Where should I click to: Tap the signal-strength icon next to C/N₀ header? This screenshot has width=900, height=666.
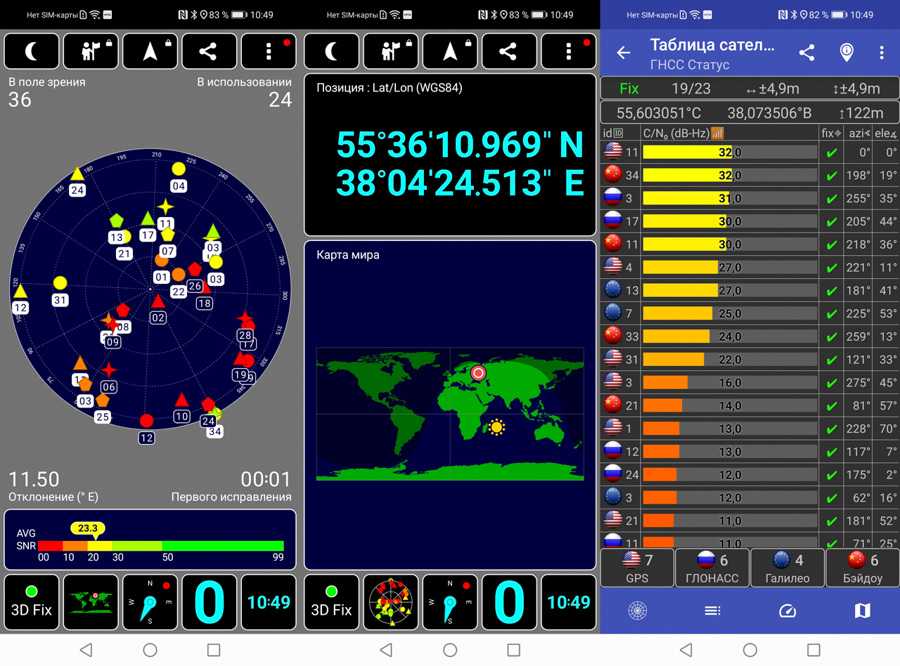coord(717,133)
